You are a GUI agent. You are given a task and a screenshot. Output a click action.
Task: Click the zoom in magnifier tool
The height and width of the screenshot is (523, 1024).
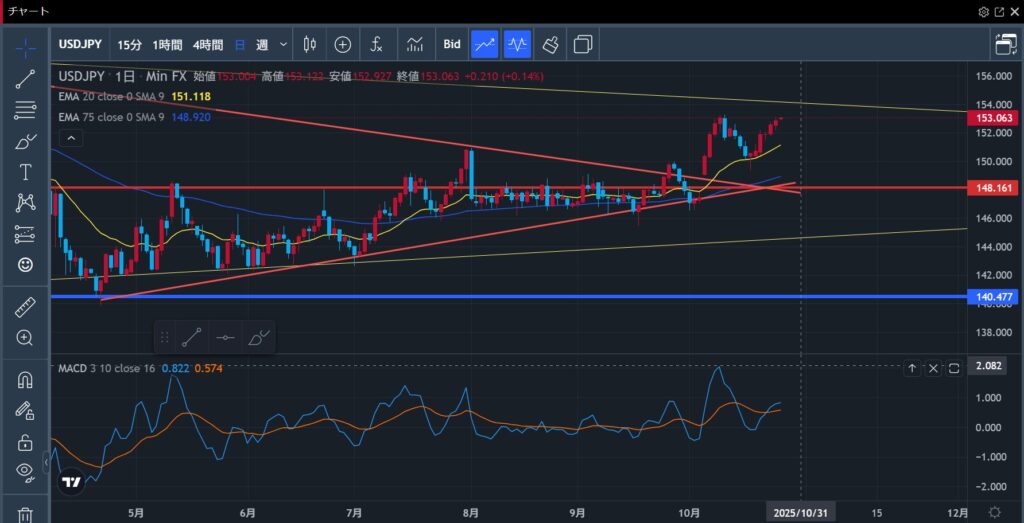pos(25,338)
